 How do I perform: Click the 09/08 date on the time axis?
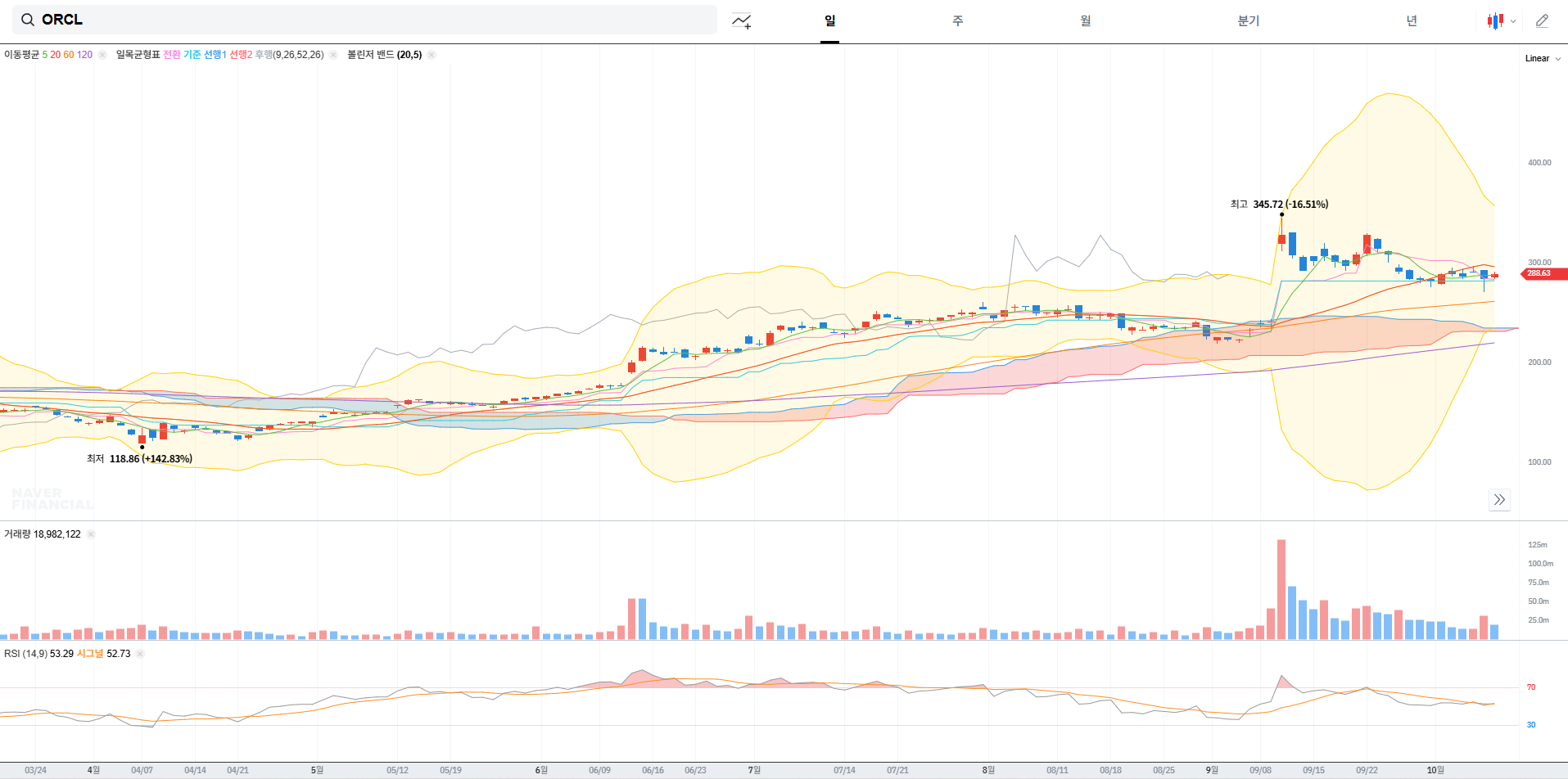coord(1260,770)
